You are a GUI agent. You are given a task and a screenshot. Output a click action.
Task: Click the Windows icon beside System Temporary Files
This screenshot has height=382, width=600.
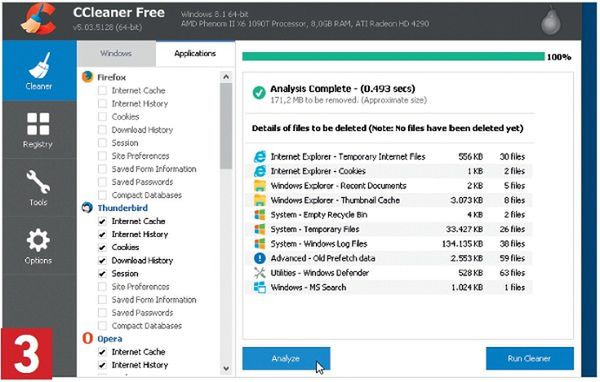pos(260,229)
